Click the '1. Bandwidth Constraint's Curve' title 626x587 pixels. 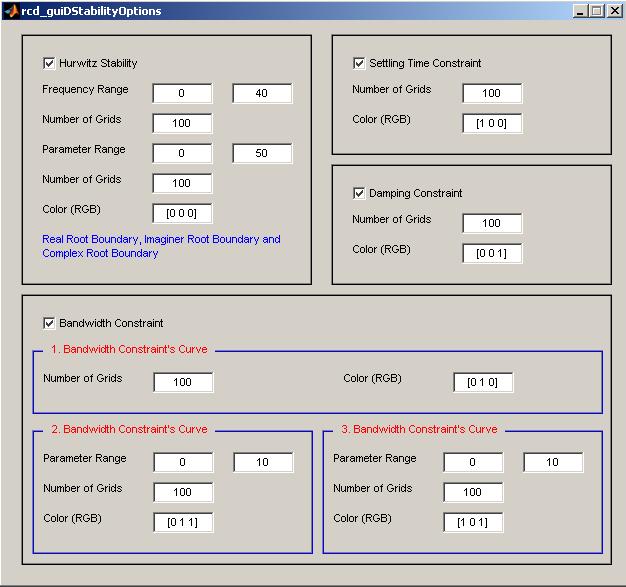click(x=129, y=349)
